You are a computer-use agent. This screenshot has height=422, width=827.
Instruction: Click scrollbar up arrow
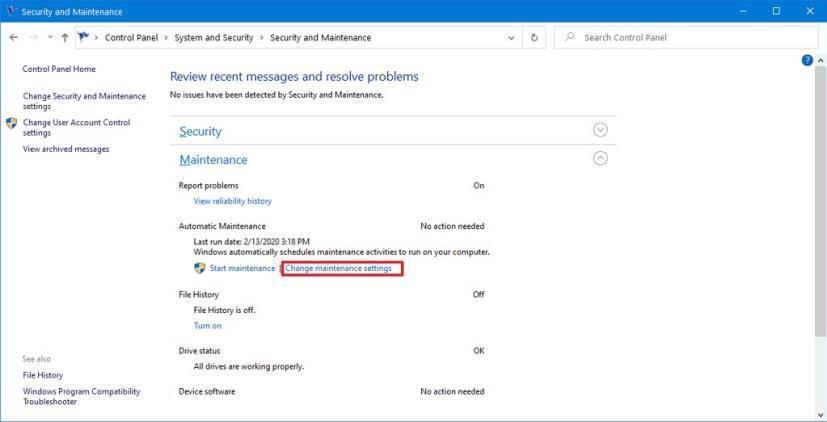820,61
